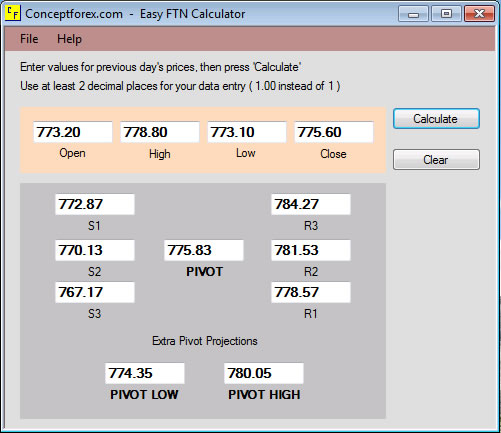Screen dimensions: 501x433
Task: Click the R1 value 778.57
Action: 311,292
